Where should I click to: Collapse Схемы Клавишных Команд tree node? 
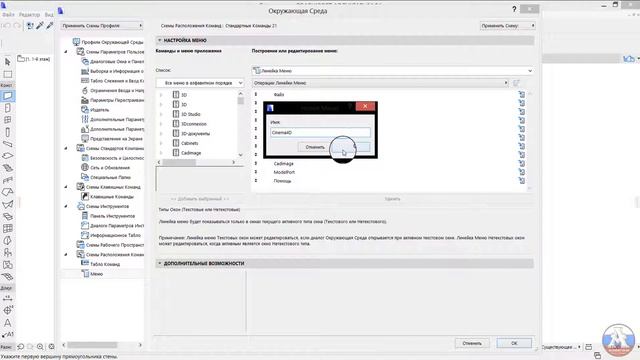[x=66, y=187]
